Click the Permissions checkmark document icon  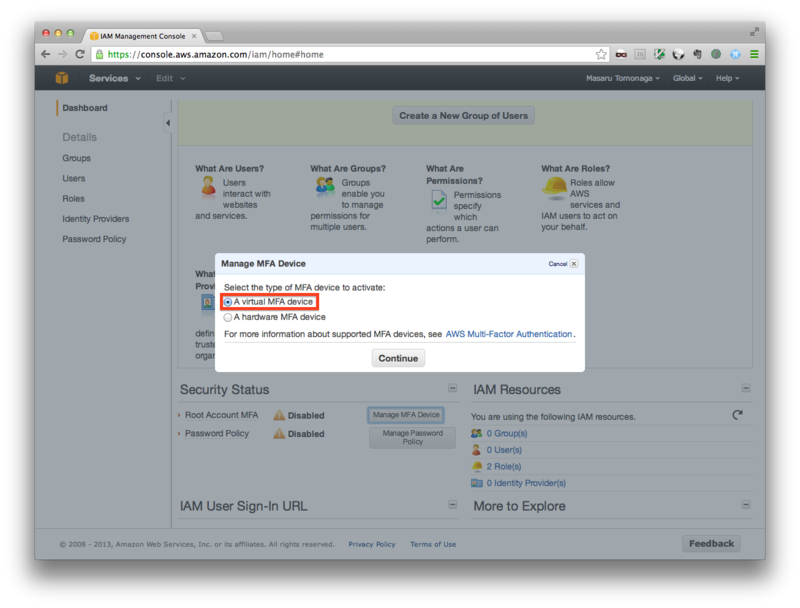click(439, 200)
